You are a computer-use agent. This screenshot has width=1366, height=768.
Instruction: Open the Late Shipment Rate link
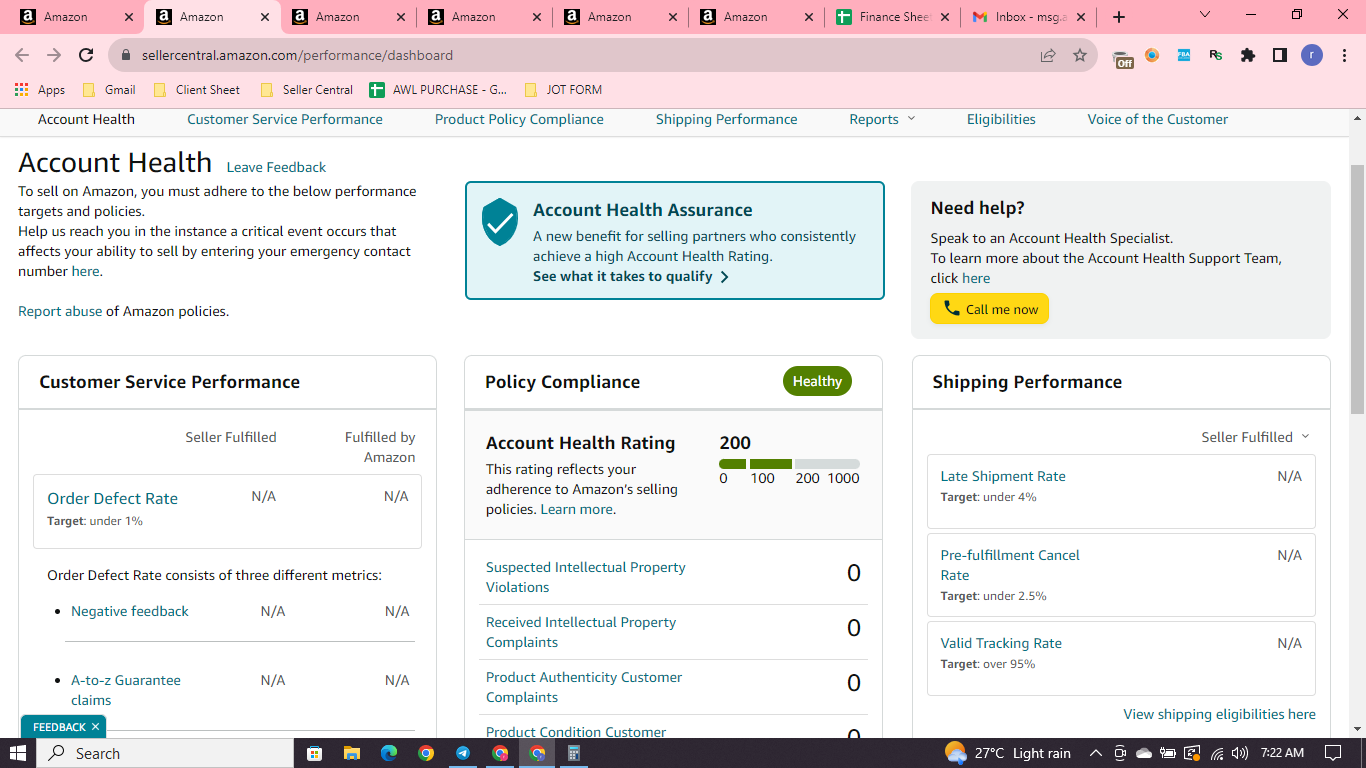click(1003, 476)
